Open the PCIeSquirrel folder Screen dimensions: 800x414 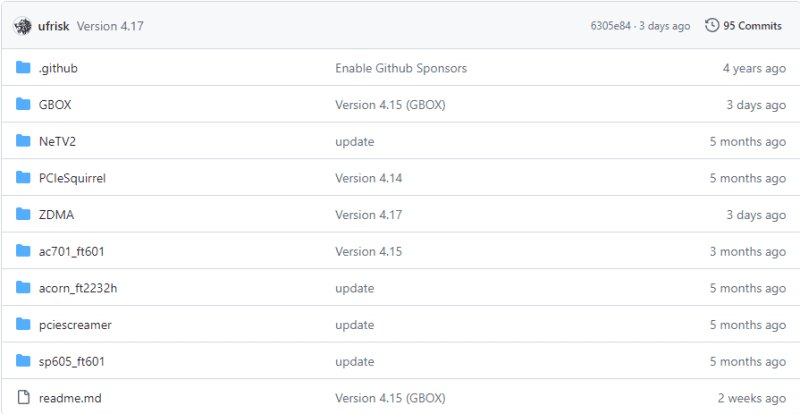point(72,178)
